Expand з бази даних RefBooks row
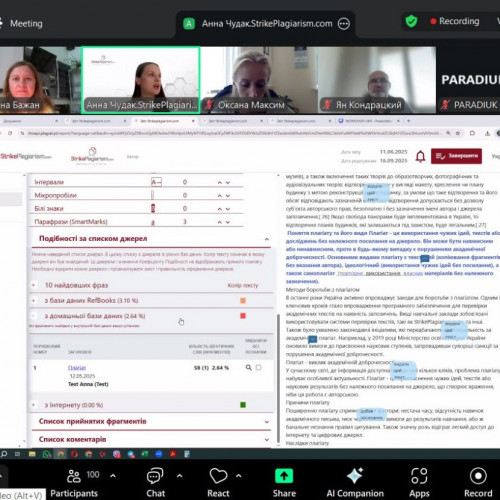This screenshot has width=500, height=500. tap(34, 301)
